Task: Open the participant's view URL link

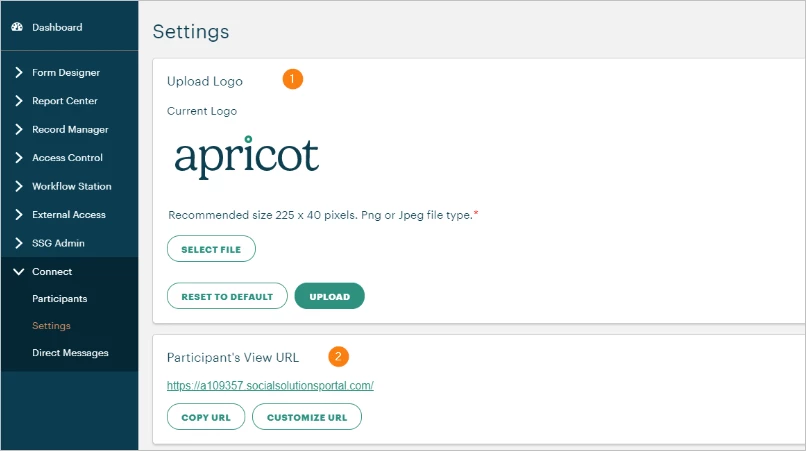Action: 270,386
